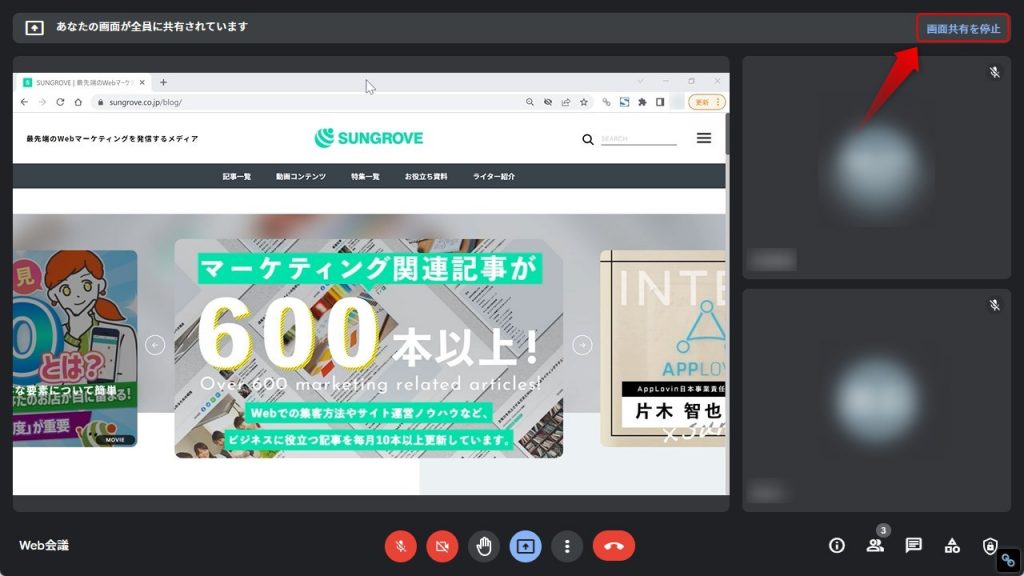1024x576 pixels.
Task: Click the zoom magnifier in address bar
Action: (530, 102)
